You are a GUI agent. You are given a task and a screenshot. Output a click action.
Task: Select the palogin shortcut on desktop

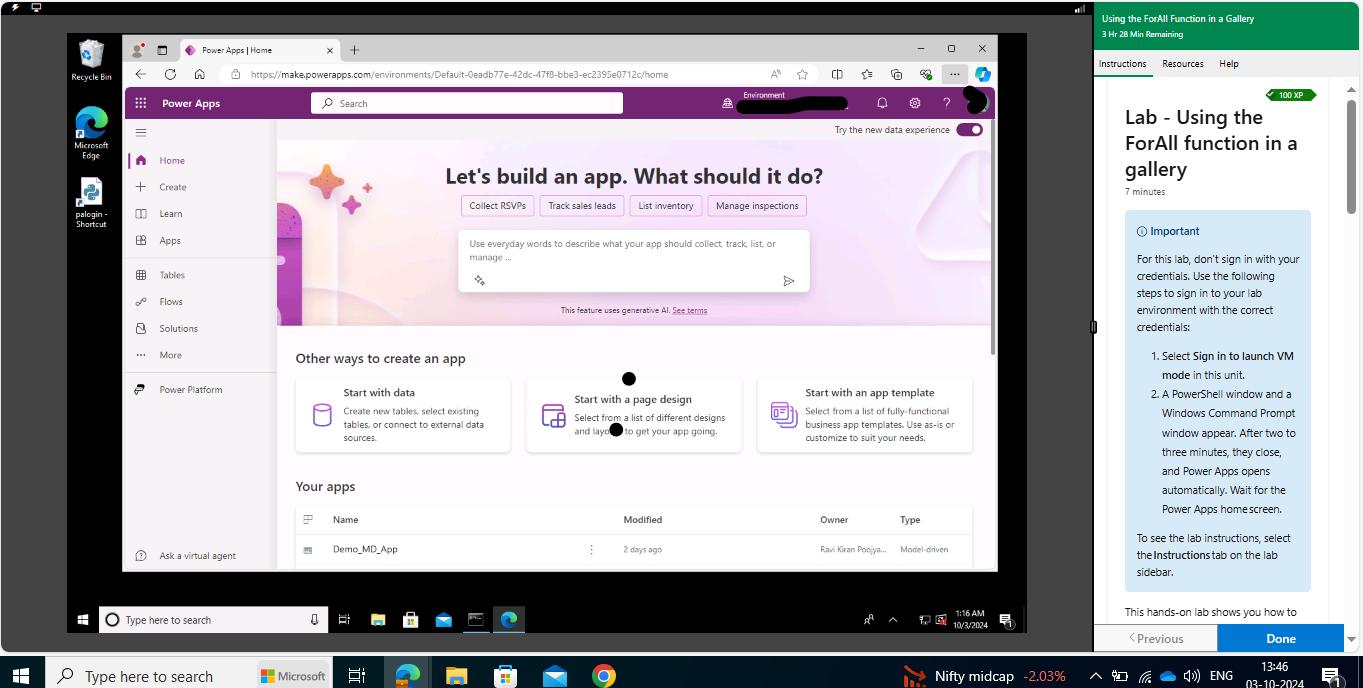coord(91,203)
